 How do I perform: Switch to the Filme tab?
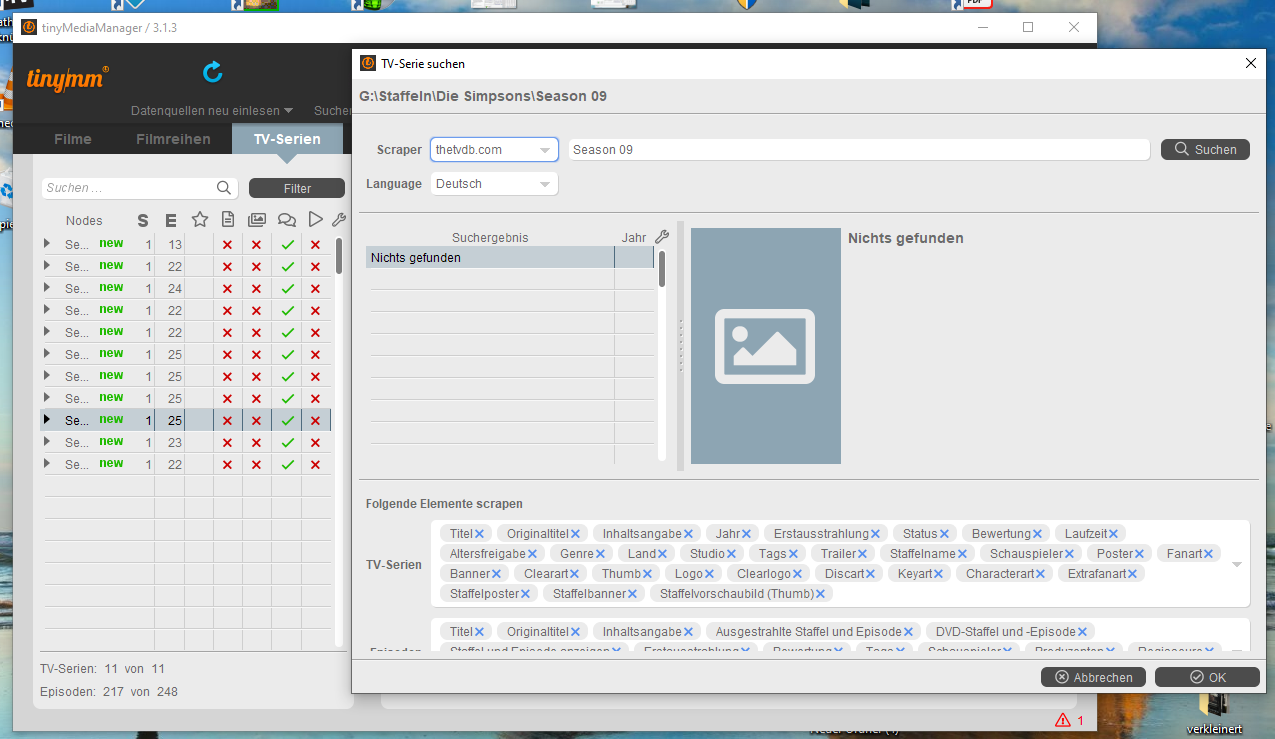click(73, 139)
